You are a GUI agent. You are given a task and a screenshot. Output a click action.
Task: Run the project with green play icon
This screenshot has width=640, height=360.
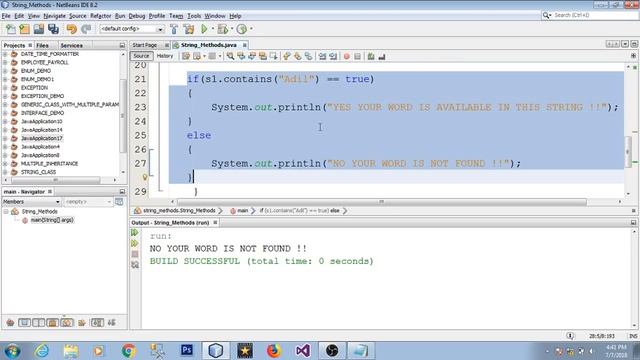pyautogui.click(x=204, y=29)
